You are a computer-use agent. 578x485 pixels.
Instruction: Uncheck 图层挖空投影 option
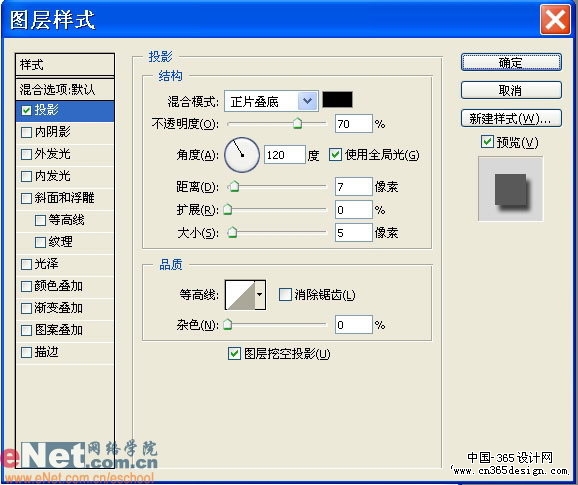(x=234, y=354)
